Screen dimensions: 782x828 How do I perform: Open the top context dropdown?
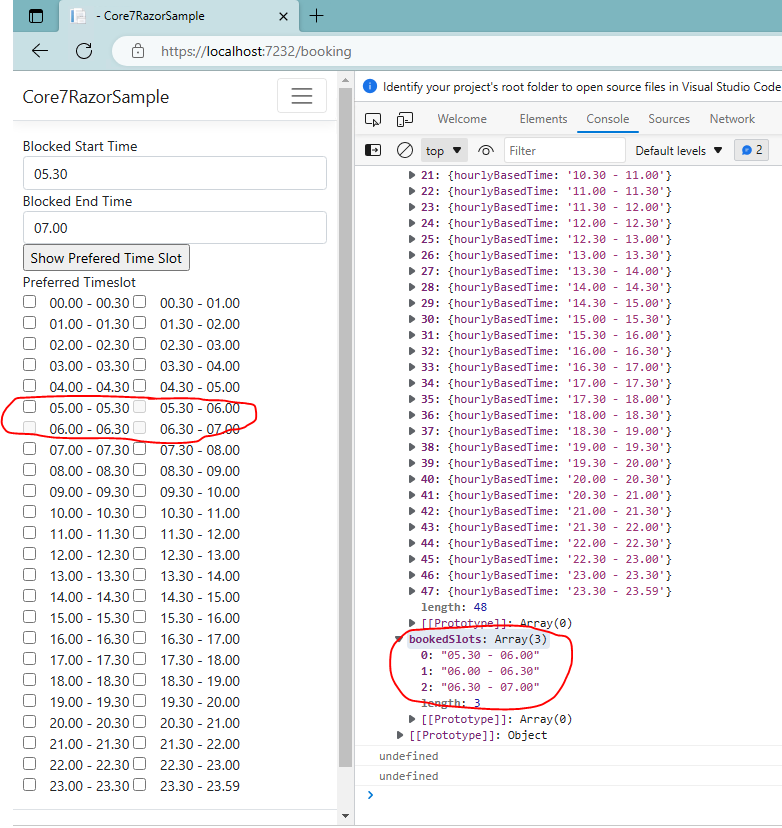[x=443, y=150]
